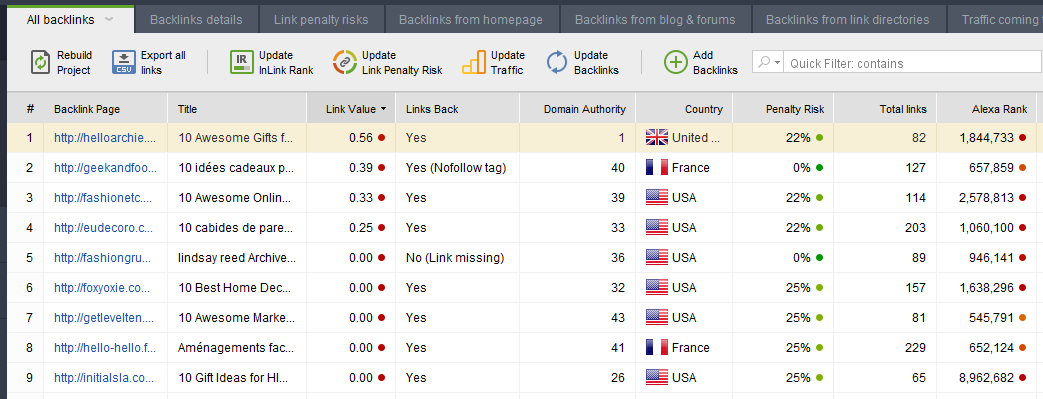Viewport: 1043px width, 399px height.
Task: Open the Quick Filter search options dropdown
Action: coord(768,63)
